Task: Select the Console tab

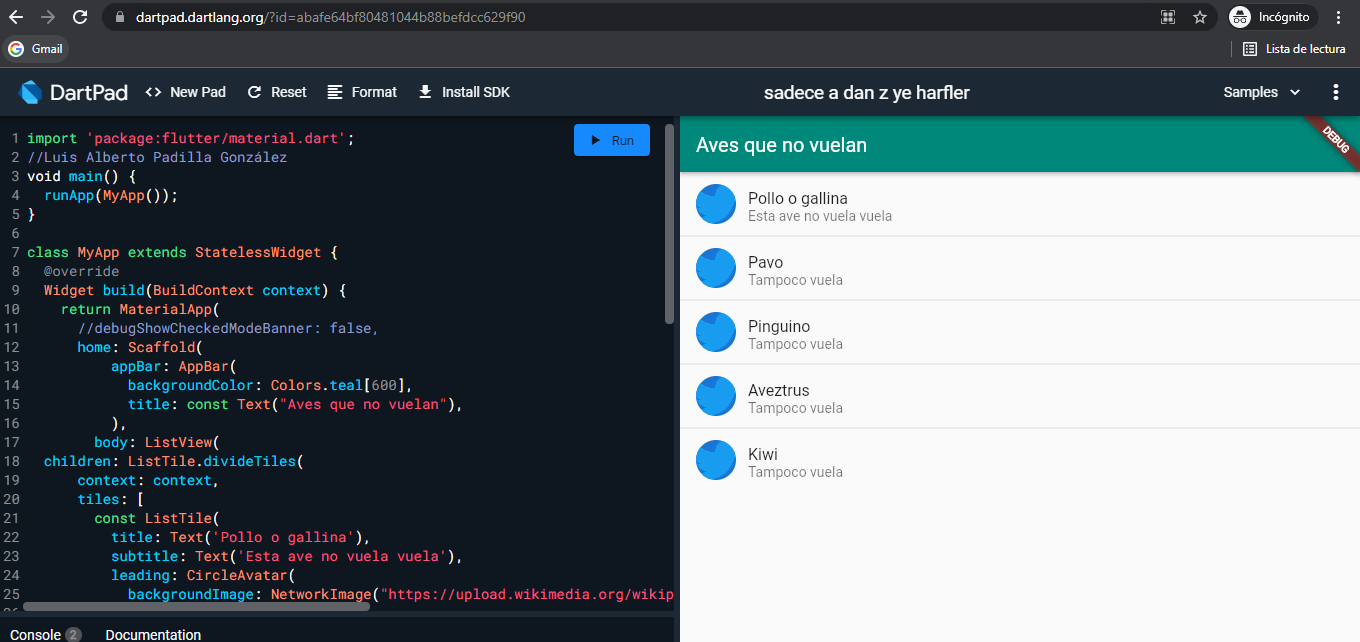Action: 34,634
